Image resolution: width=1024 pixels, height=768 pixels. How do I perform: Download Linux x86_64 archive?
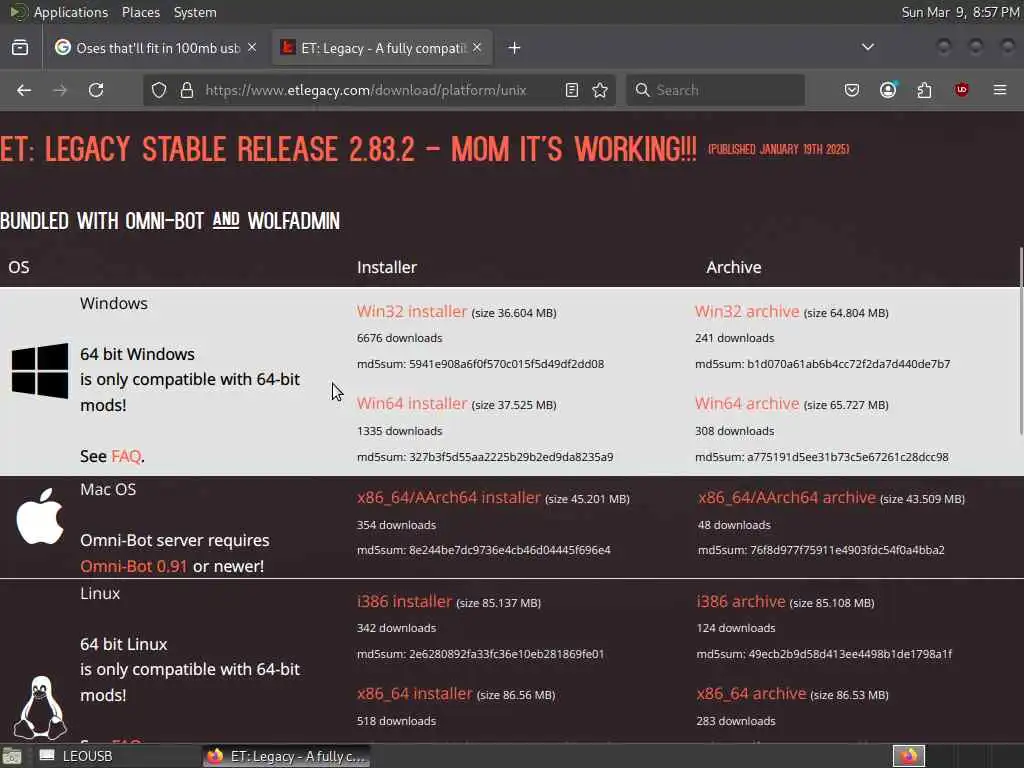tap(751, 694)
